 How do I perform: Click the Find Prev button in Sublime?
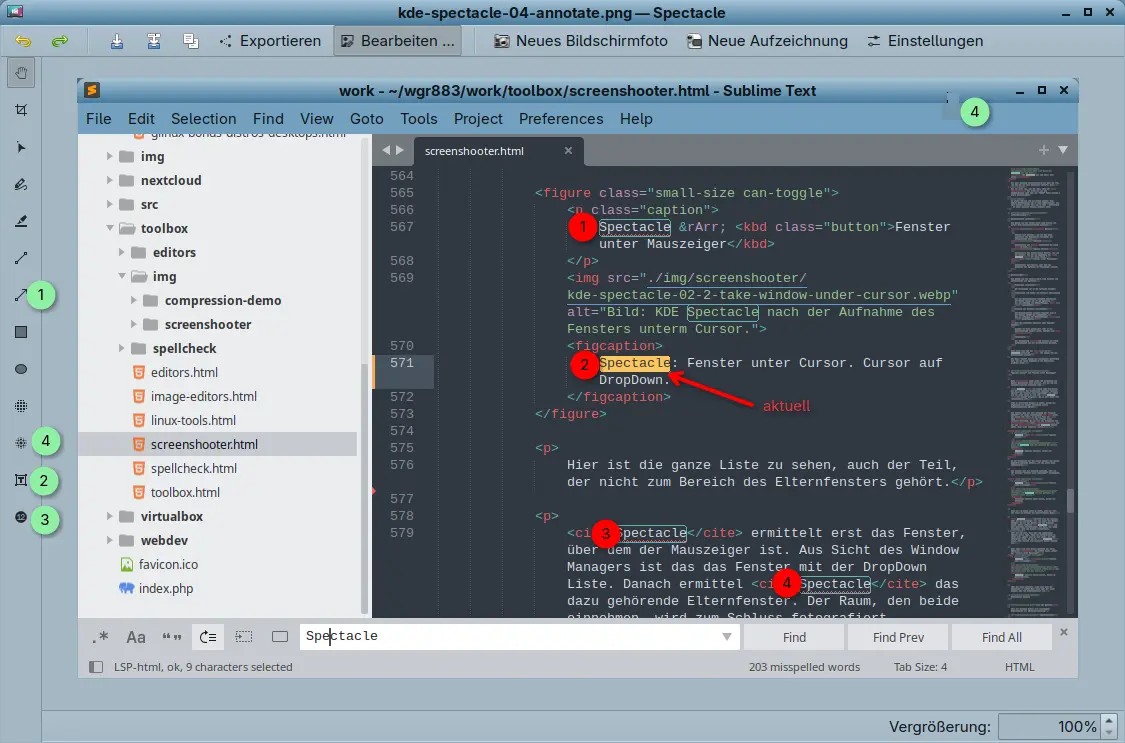point(898,637)
